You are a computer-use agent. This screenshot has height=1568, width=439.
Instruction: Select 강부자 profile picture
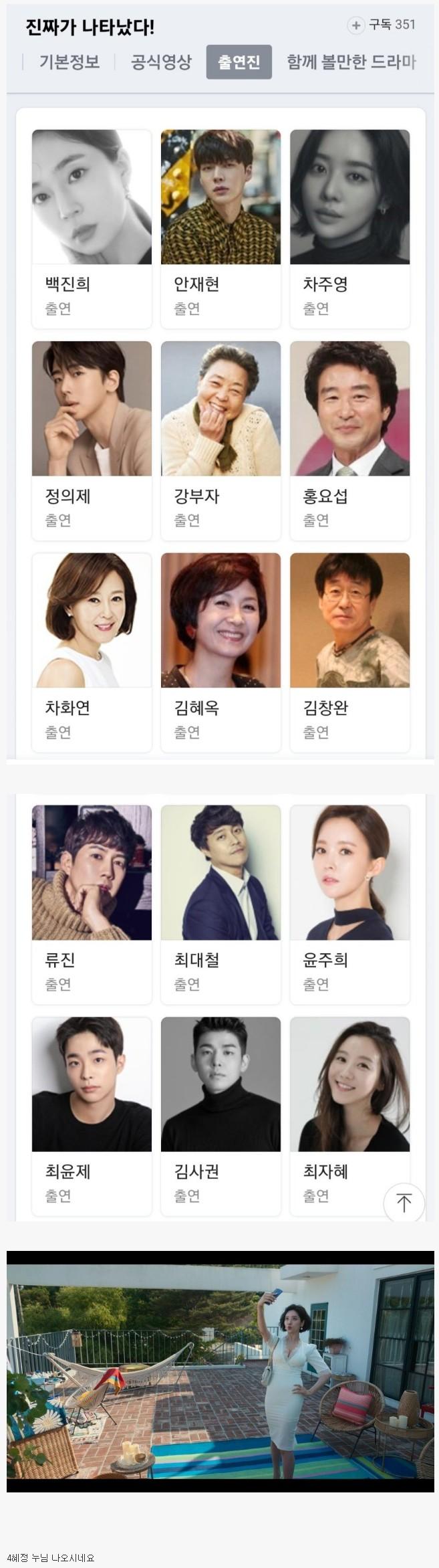[x=221, y=409]
